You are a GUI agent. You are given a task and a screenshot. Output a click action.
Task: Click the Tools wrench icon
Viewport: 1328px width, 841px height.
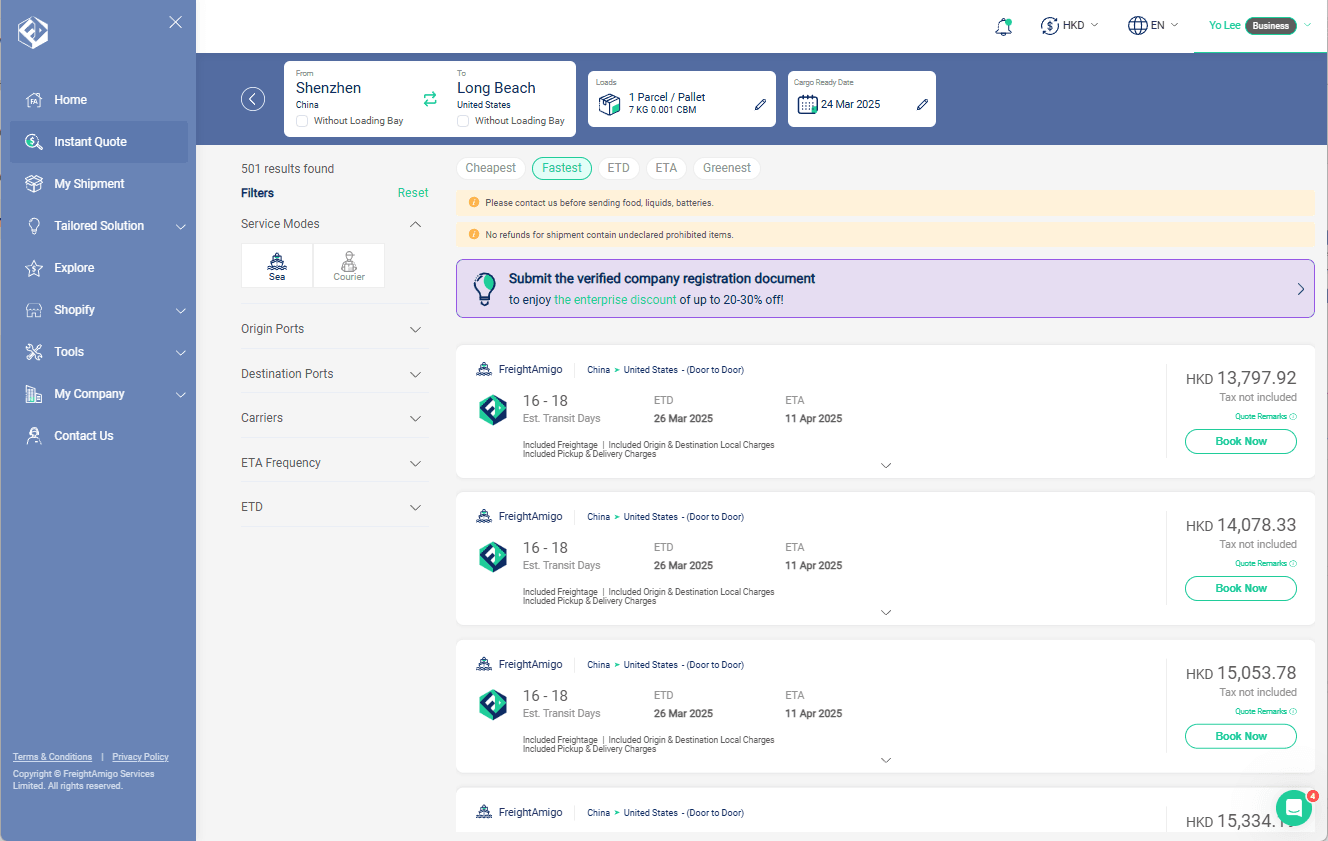tap(34, 352)
